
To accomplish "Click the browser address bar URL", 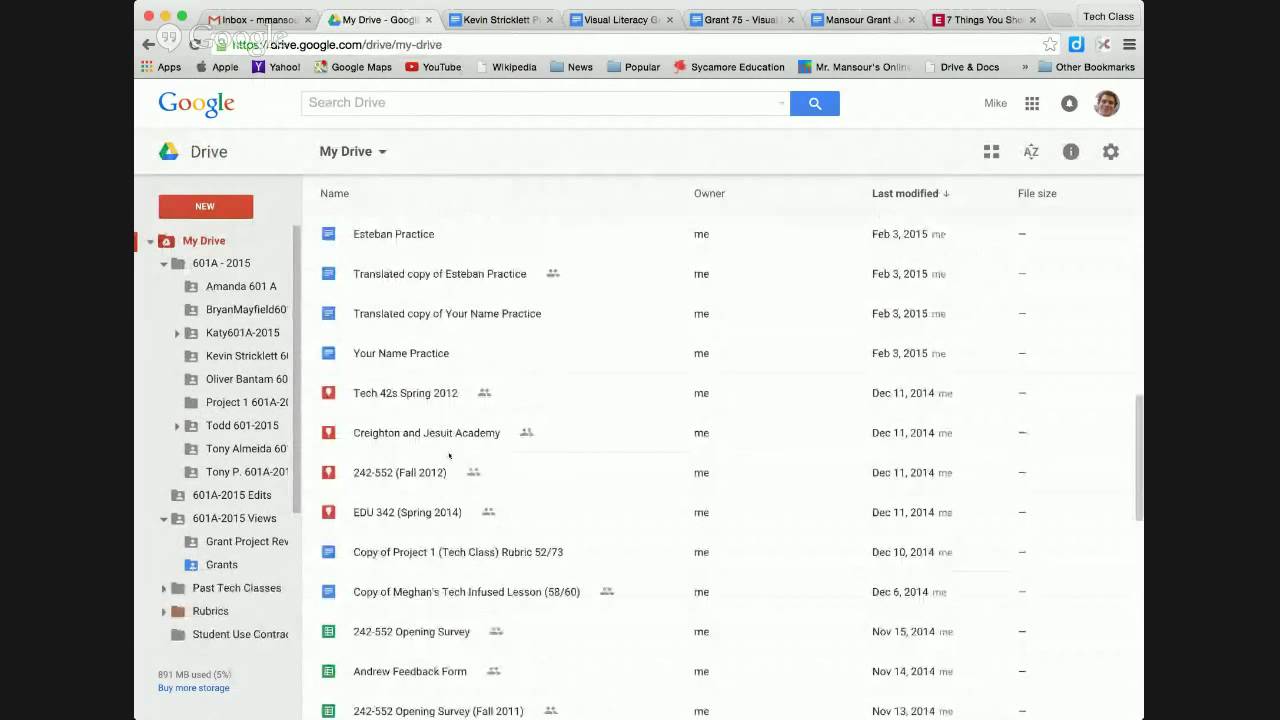I will (x=337, y=44).
